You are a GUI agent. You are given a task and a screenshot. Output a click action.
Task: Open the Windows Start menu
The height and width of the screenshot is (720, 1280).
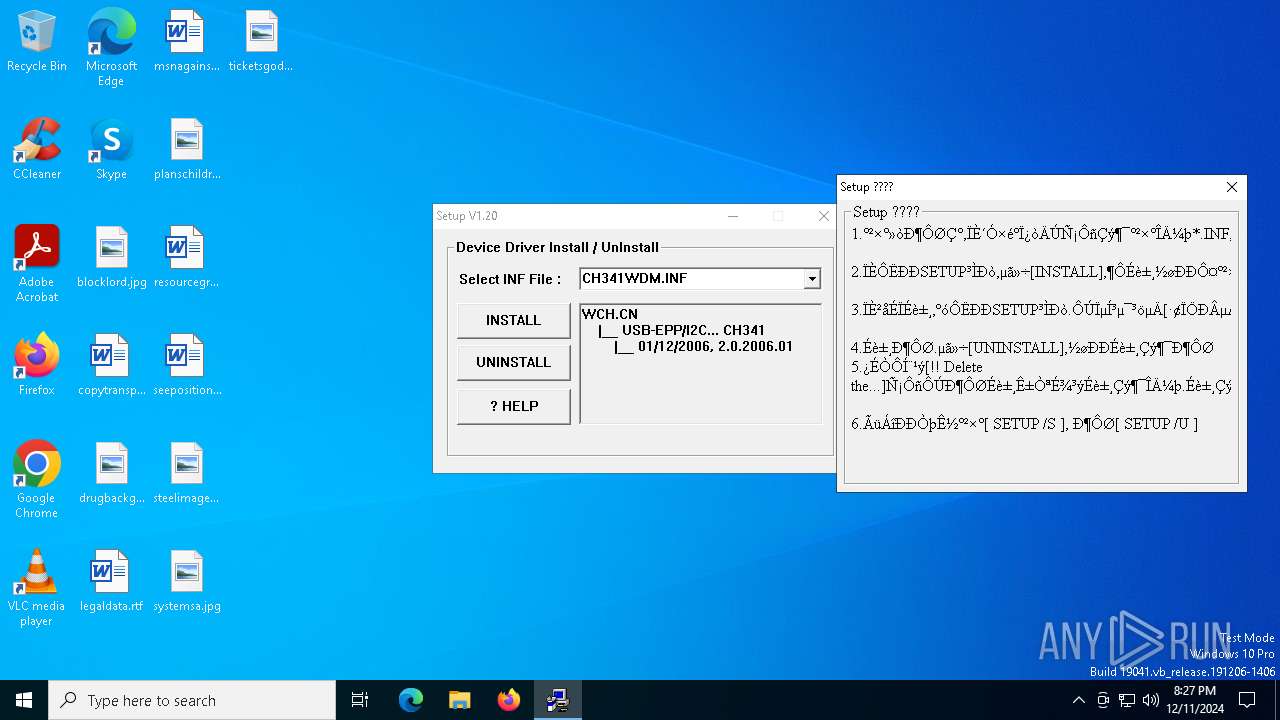click(24, 700)
